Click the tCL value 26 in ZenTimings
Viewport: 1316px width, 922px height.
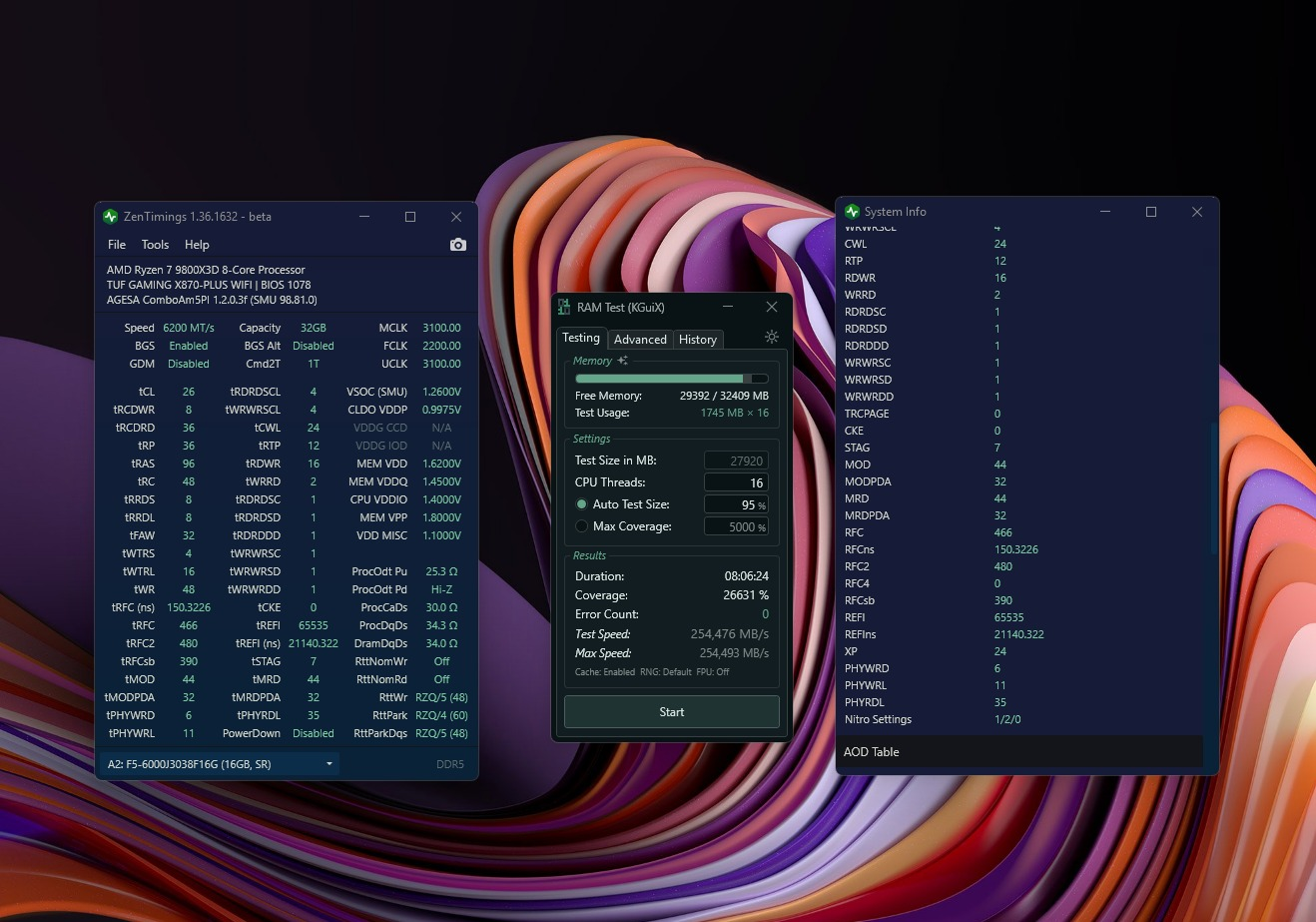189,392
